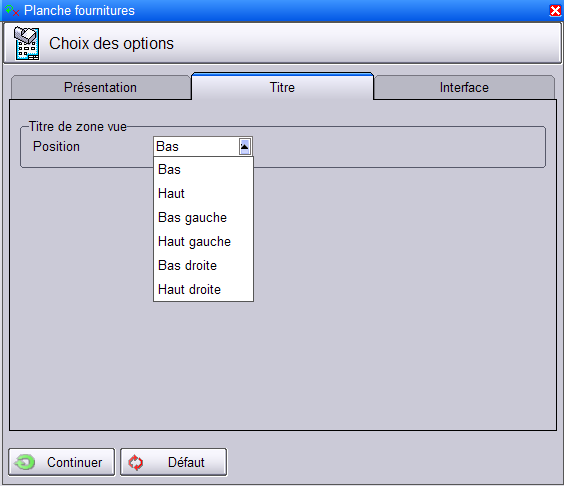Close the Planche fournitures window
Viewport: 564px width, 486px height.
(x=555, y=10)
